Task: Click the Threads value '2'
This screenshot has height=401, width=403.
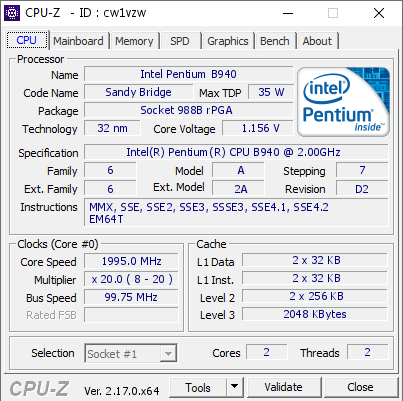Action: [367, 352]
